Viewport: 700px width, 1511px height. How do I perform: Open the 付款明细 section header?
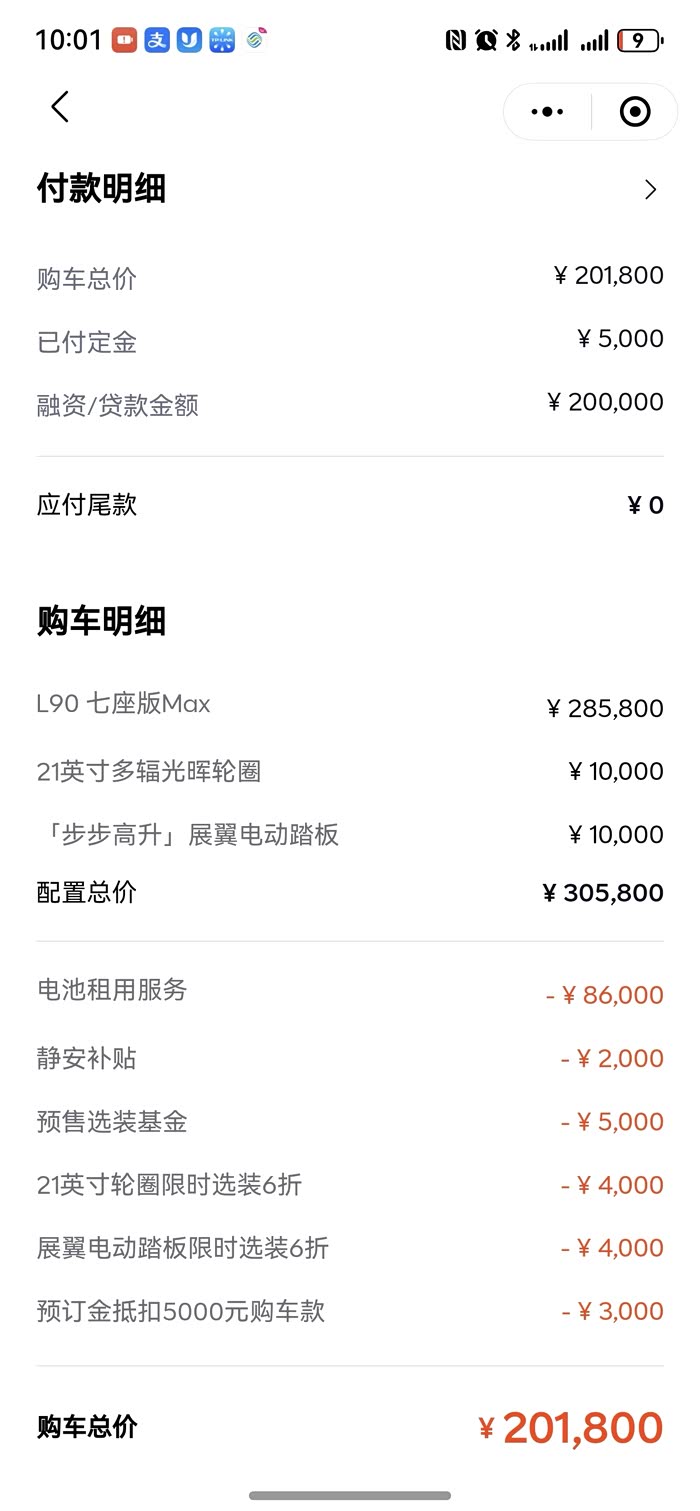pos(101,189)
